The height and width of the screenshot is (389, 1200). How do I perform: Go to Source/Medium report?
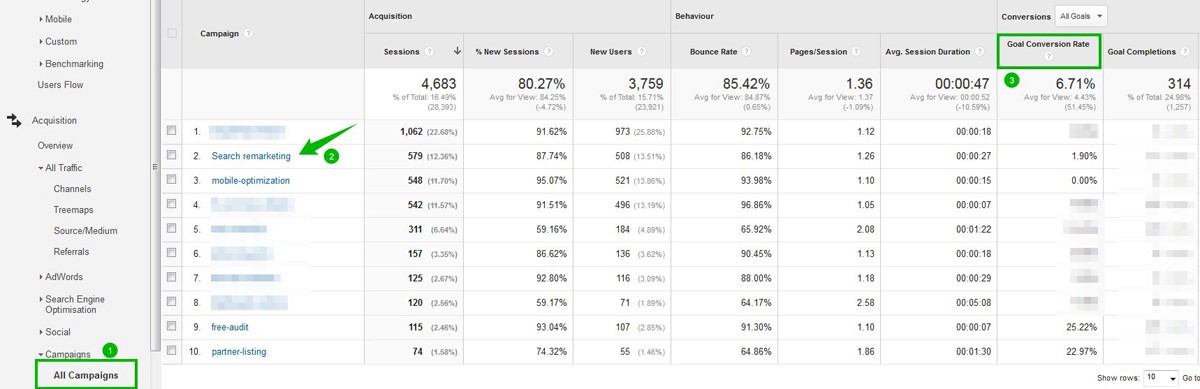click(x=85, y=230)
